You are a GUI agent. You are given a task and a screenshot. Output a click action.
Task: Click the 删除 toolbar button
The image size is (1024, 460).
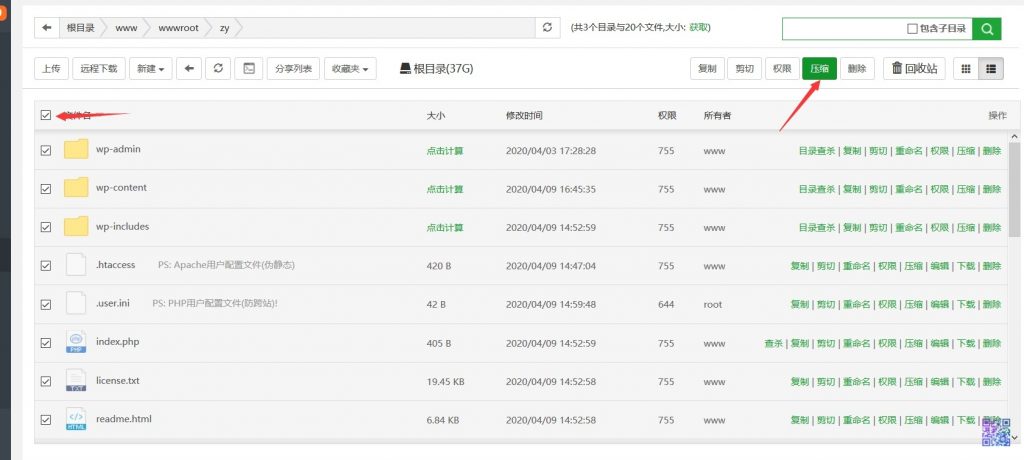coord(857,69)
